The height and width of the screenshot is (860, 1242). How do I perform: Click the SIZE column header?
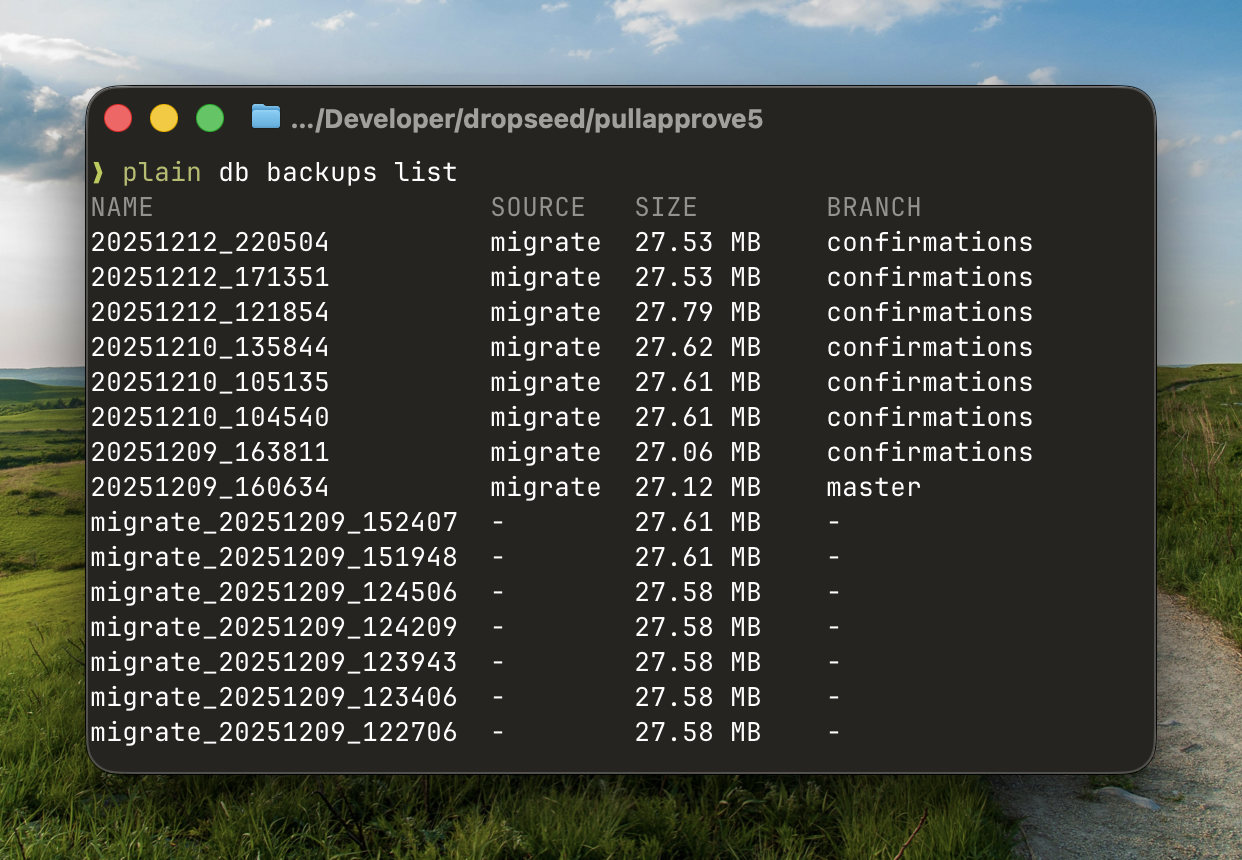click(666, 207)
